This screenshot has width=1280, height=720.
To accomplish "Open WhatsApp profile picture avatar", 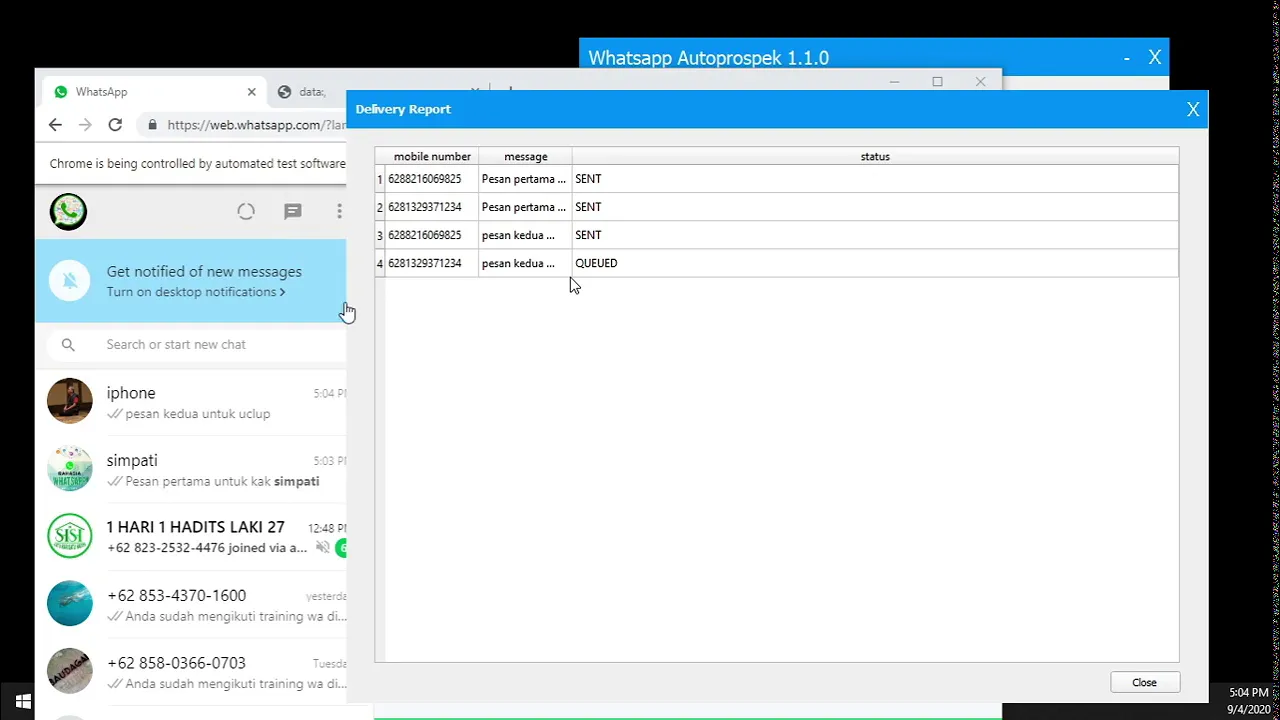I will click(x=68, y=212).
